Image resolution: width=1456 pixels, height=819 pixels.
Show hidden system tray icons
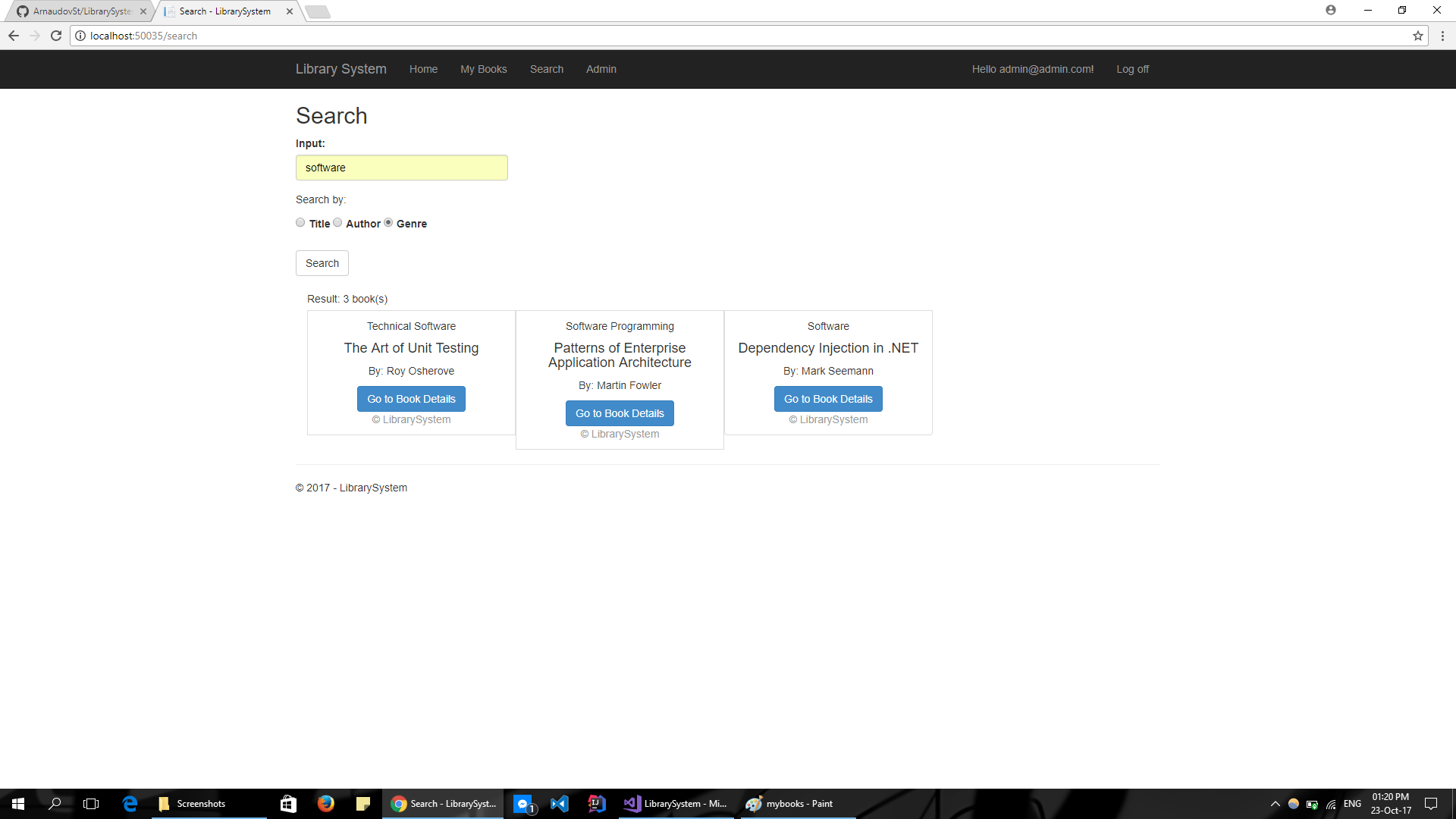pyautogui.click(x=1275, y=804)
